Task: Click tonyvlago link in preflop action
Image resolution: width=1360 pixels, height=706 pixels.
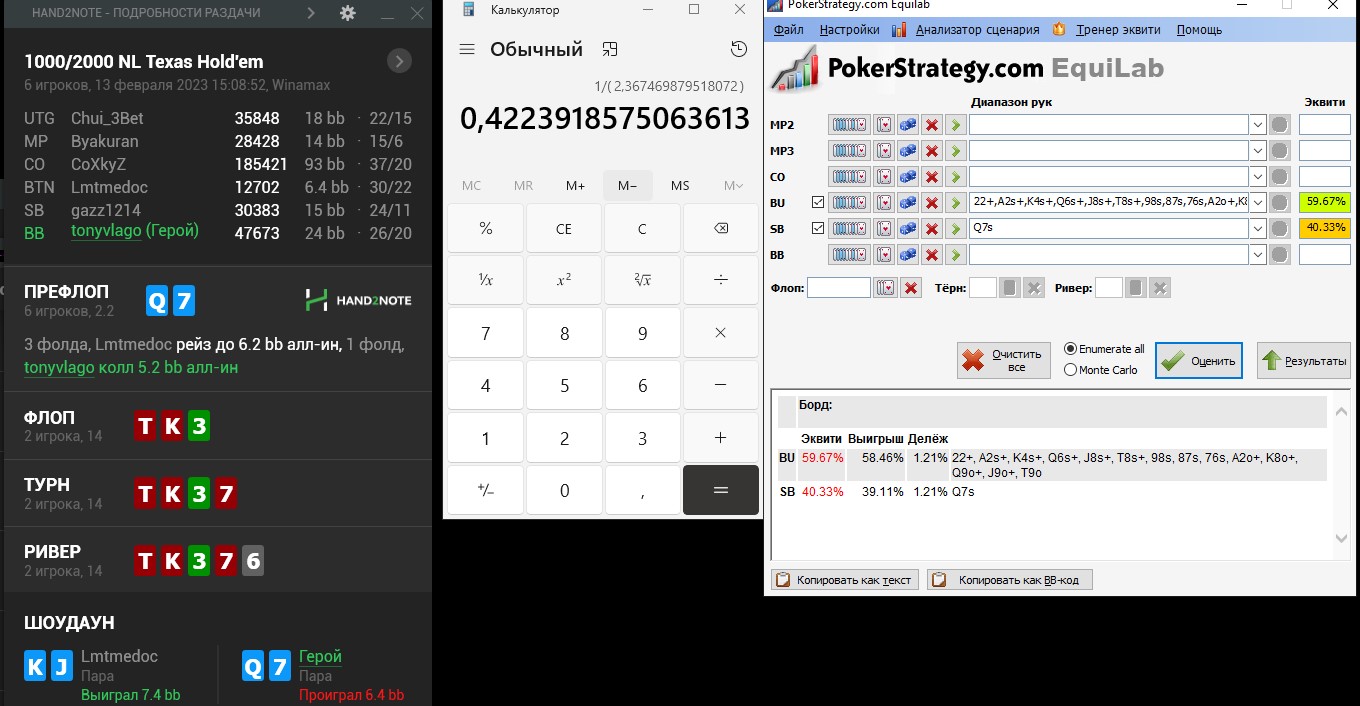Action: [59, 367]
